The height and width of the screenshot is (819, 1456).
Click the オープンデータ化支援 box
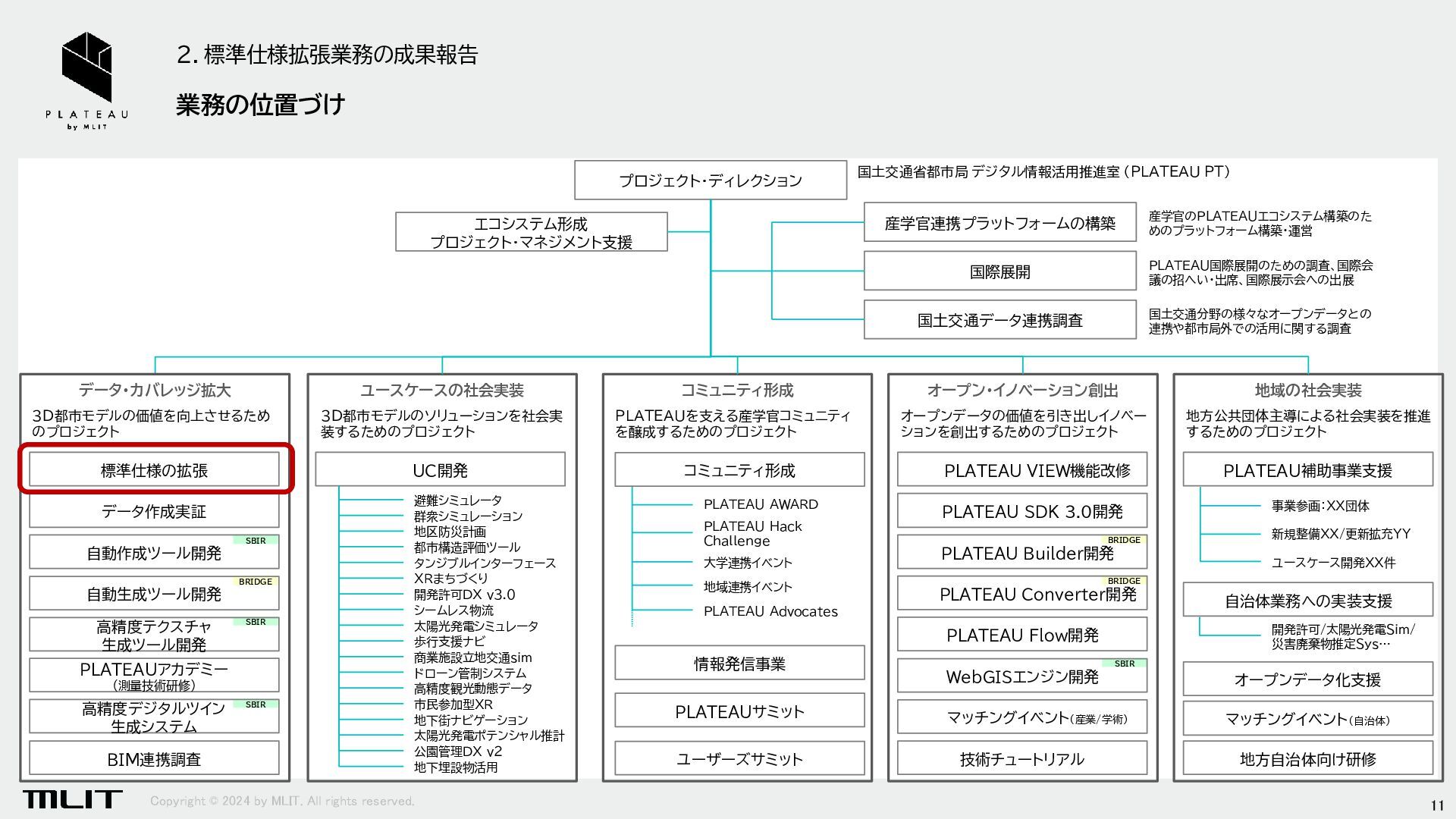point(1307,679)
